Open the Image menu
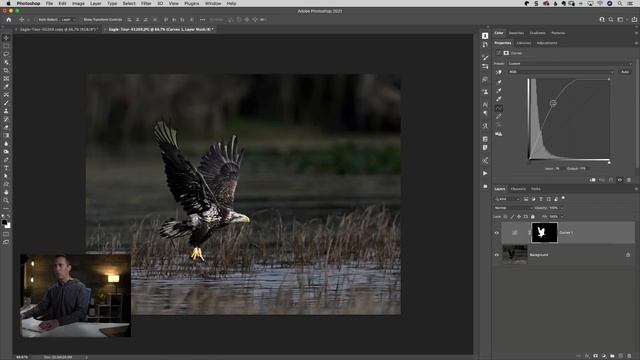This screenshot has width=640, height=360. pos(78,3)
